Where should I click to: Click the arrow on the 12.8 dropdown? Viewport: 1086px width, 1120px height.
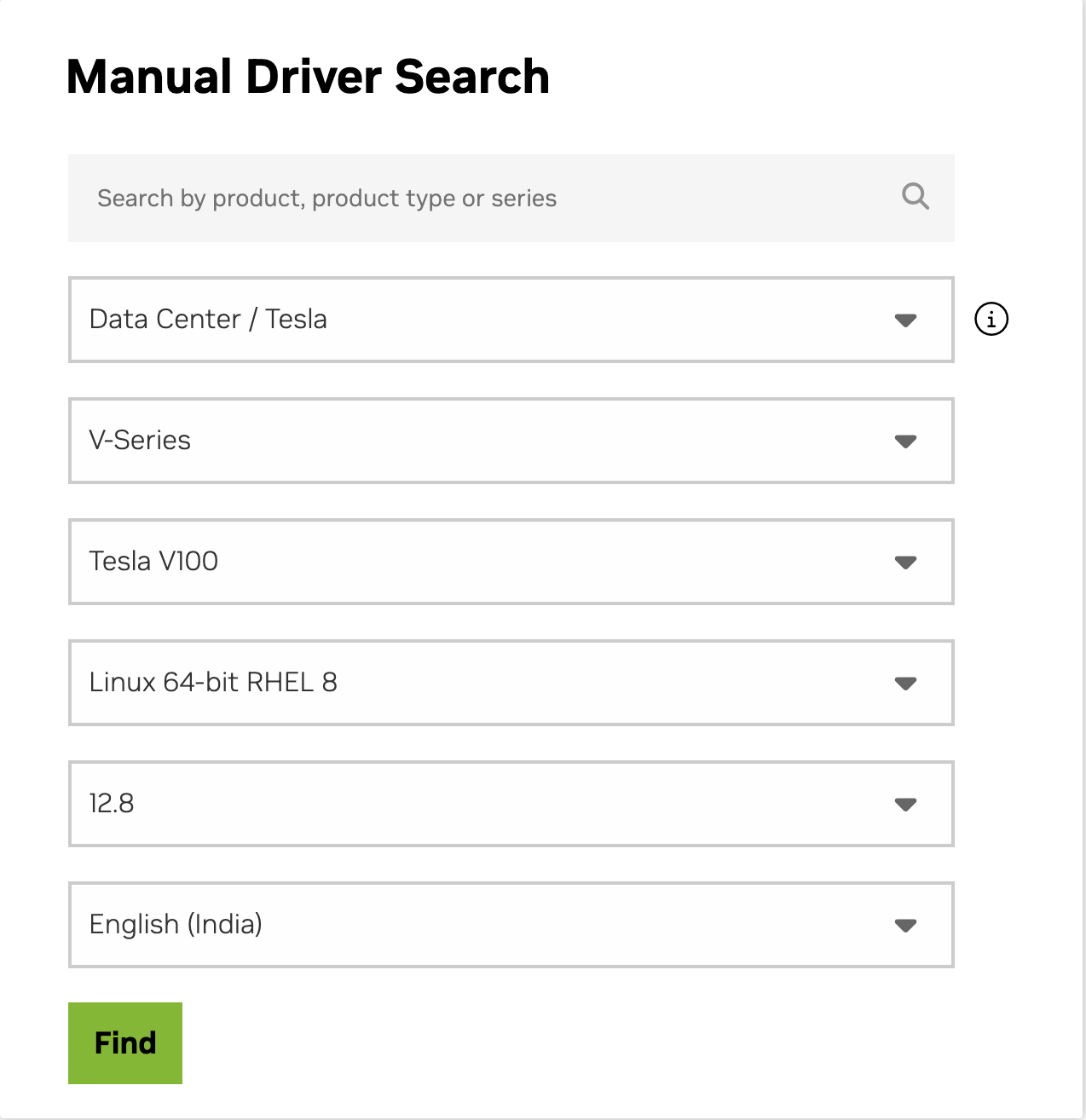[905, 805]
